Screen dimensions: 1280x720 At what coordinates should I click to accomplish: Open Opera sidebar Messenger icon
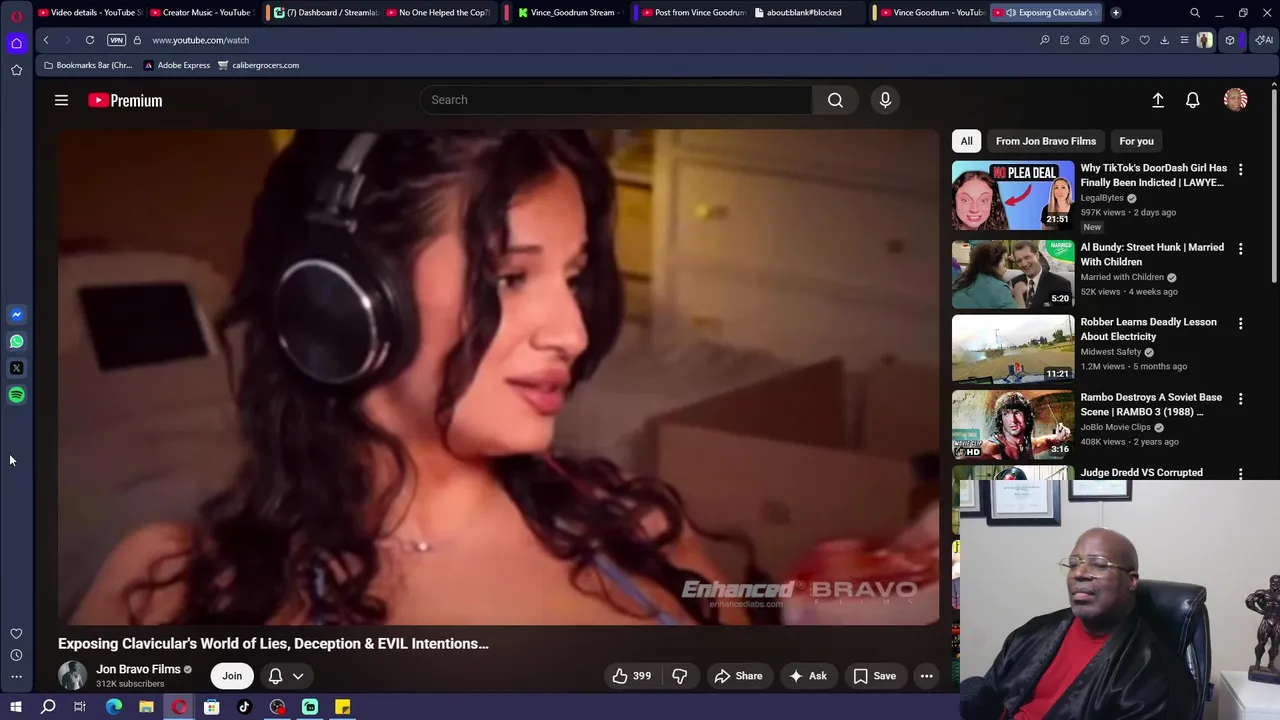point(16,314)
